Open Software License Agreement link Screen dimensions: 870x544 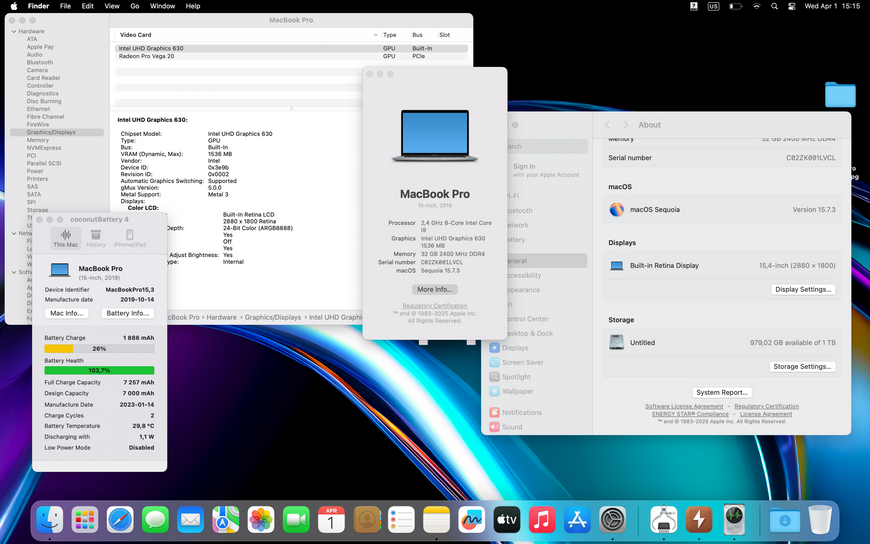(684, 406)
